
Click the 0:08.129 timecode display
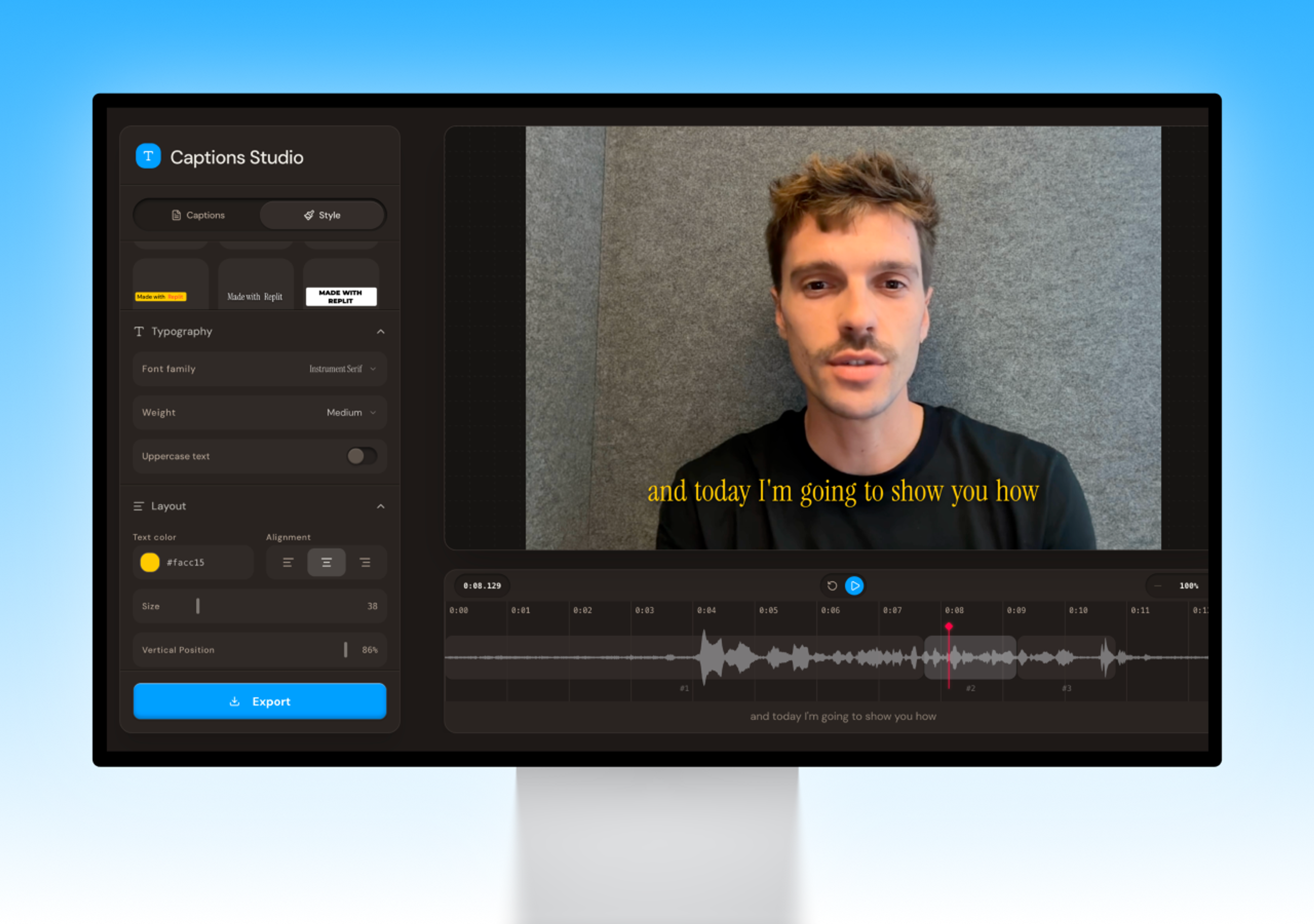(482, 586)
